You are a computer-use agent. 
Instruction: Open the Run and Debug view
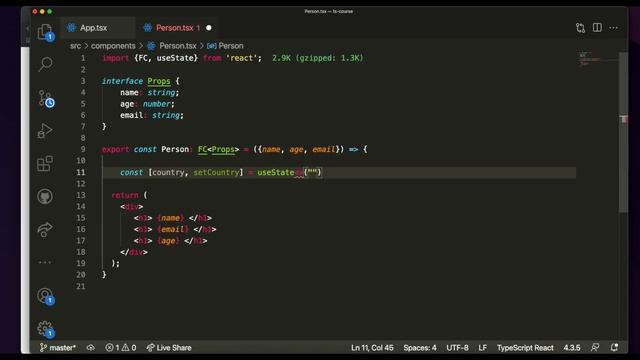[x=45, y=131]
